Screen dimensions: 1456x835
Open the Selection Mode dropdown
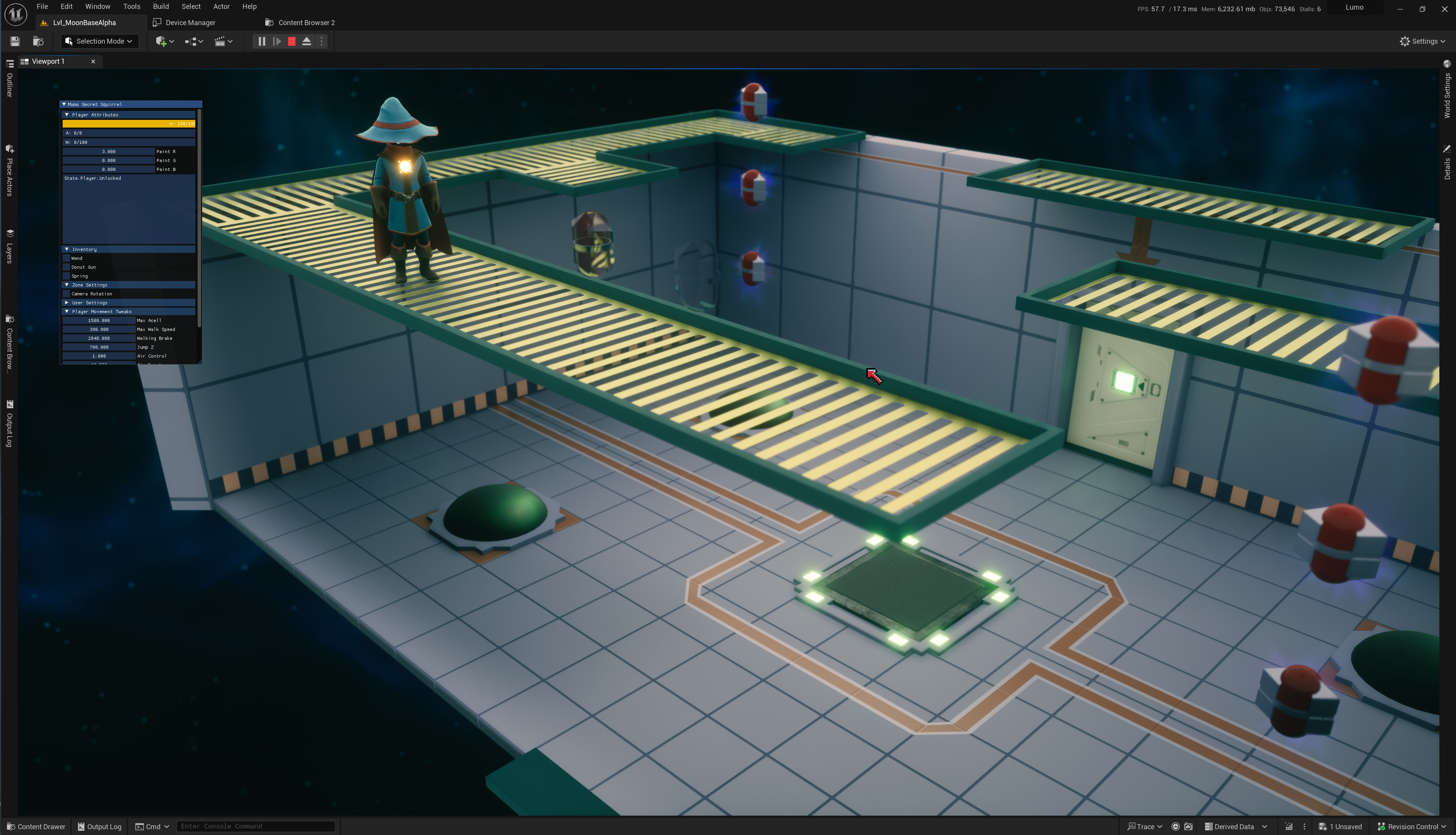99,41
